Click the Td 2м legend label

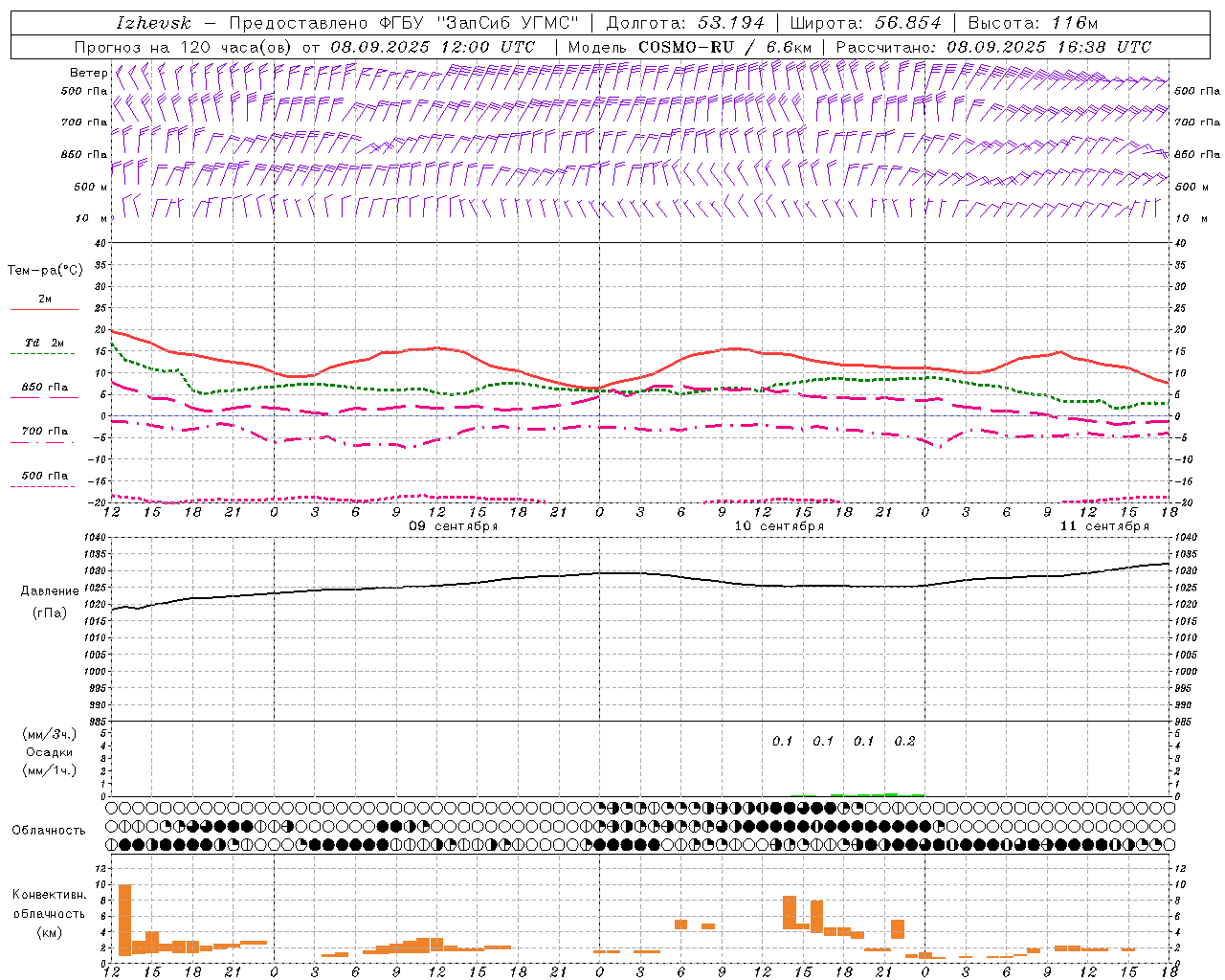[44, 343]
